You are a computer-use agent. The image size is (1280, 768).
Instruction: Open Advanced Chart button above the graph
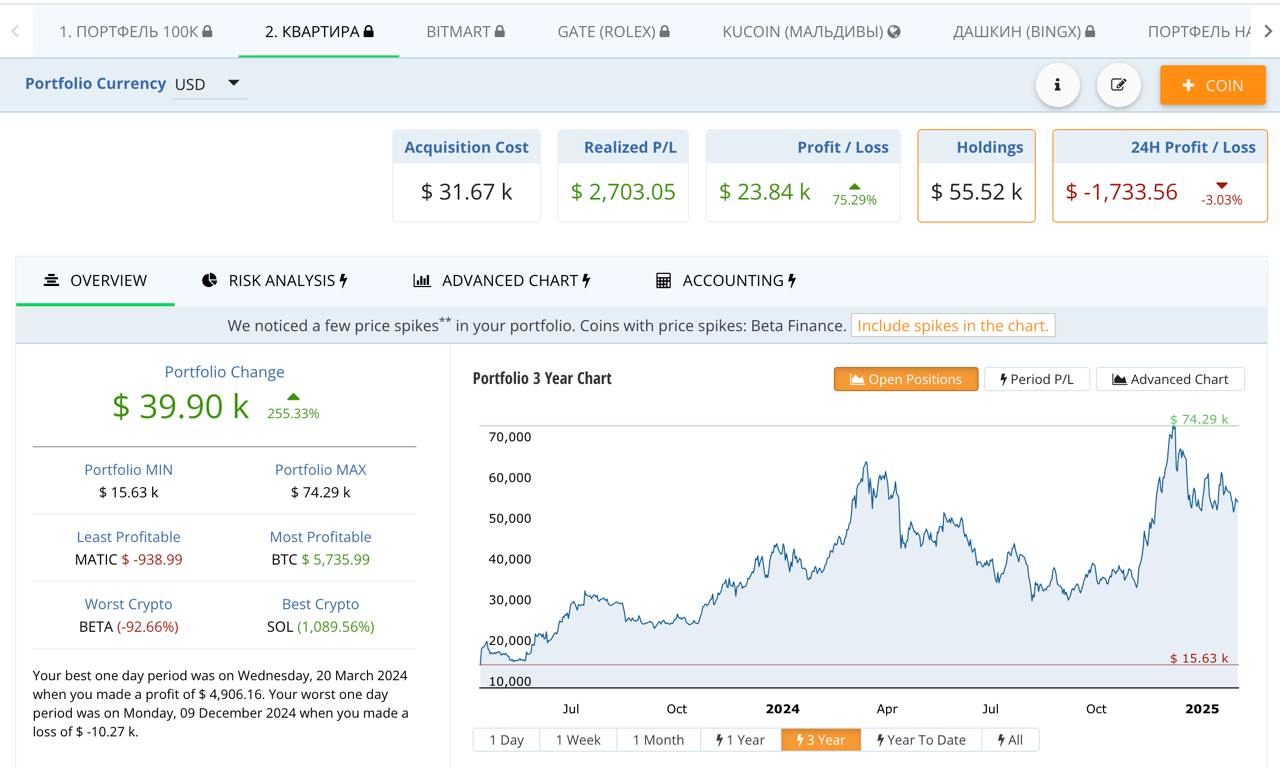tap(1170, 379)
